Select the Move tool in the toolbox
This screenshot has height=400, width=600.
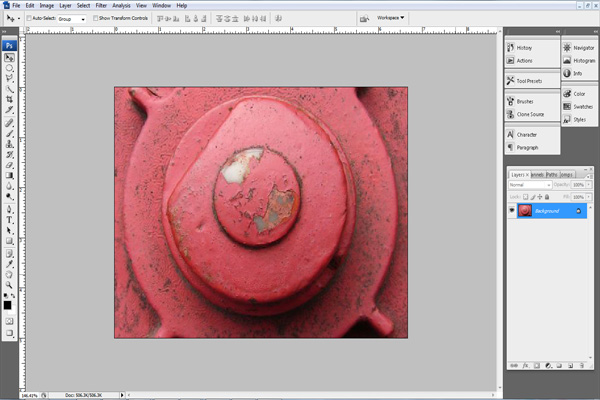(9, 58)
